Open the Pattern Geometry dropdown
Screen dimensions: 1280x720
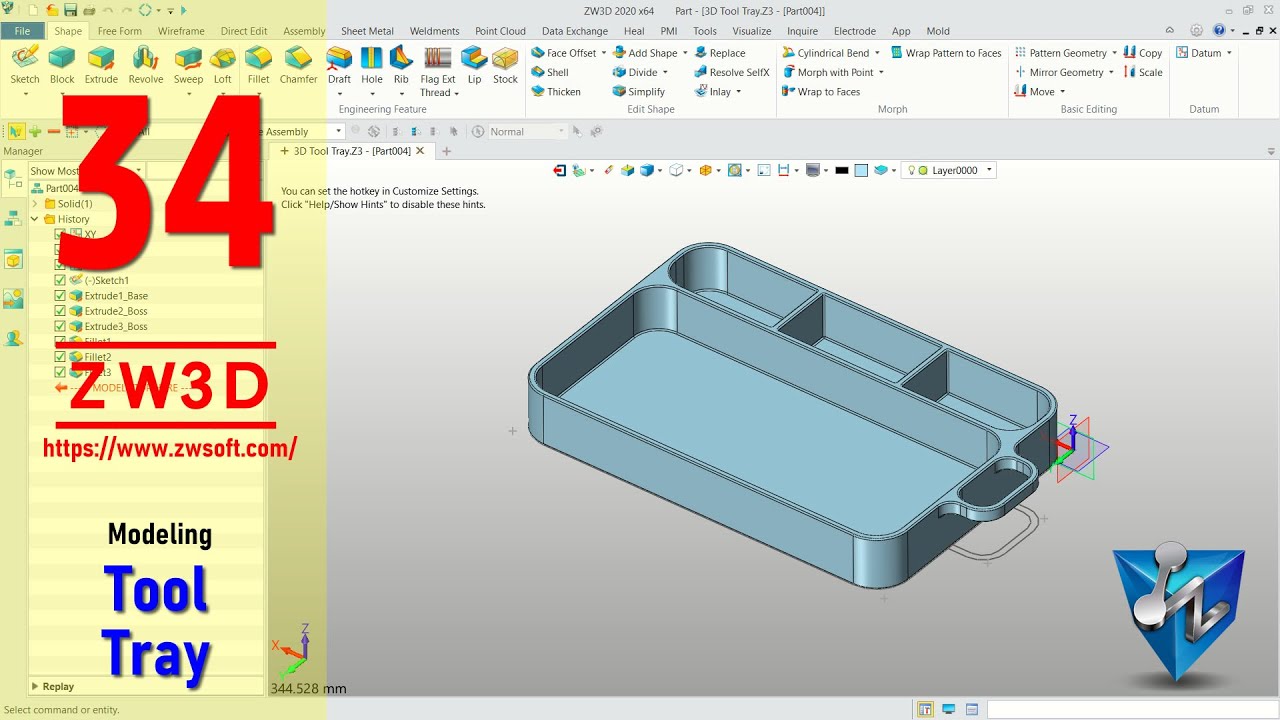1115,53
